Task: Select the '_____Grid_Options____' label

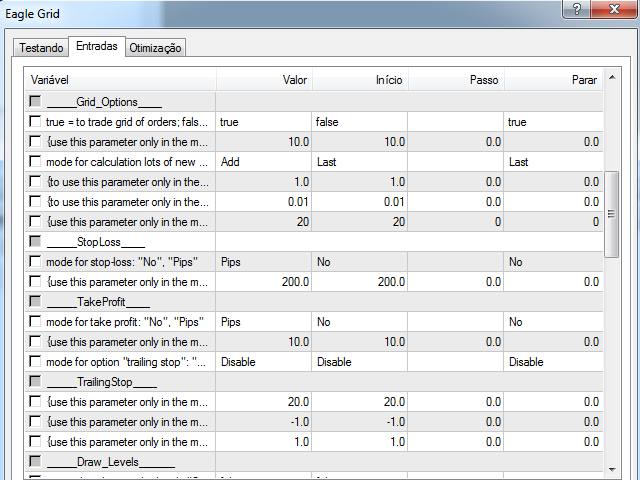Action: [x=104, y=102]
